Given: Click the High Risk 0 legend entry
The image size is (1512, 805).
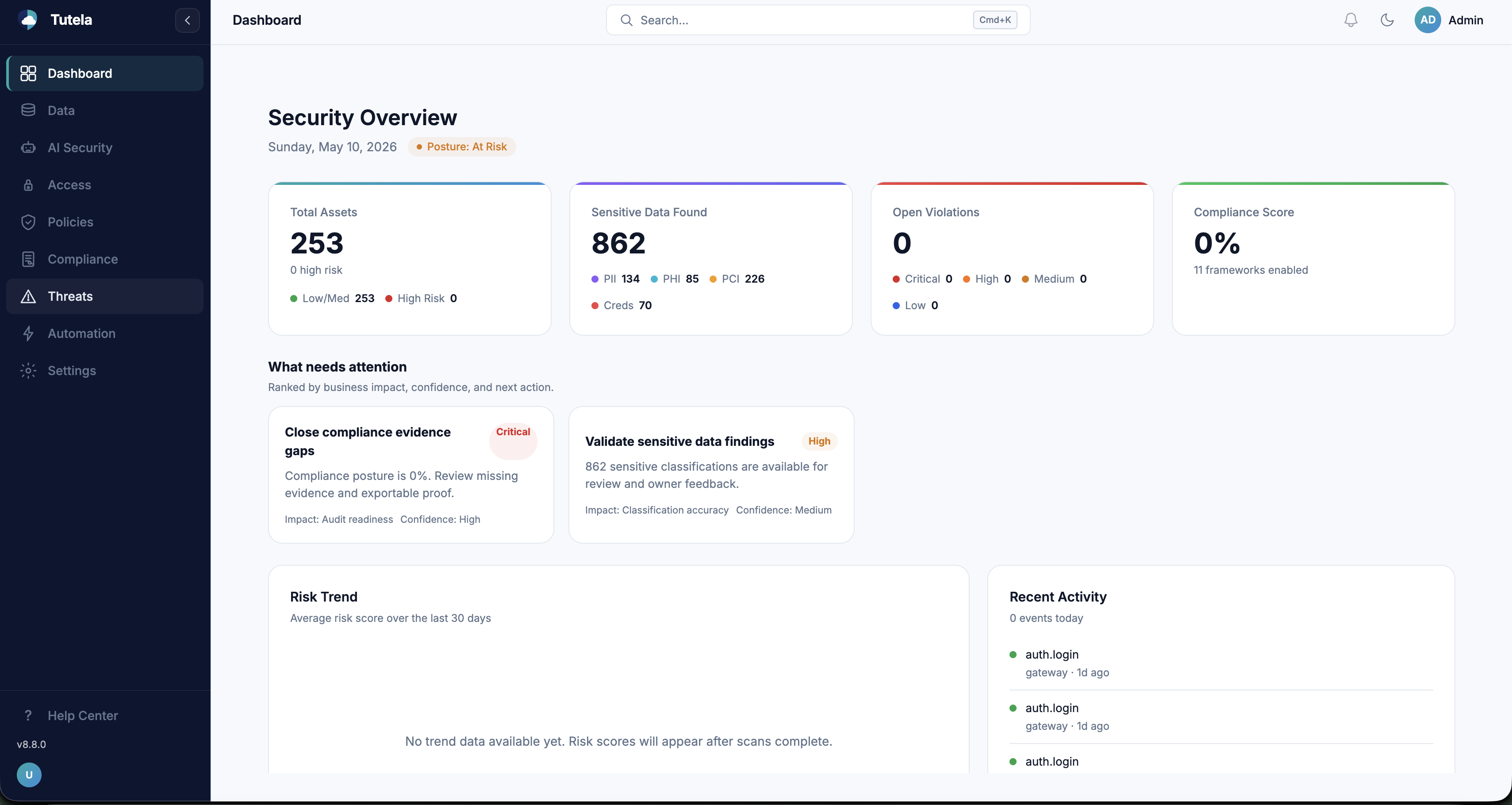Looking at the screenshot, I should click(421, 298).
